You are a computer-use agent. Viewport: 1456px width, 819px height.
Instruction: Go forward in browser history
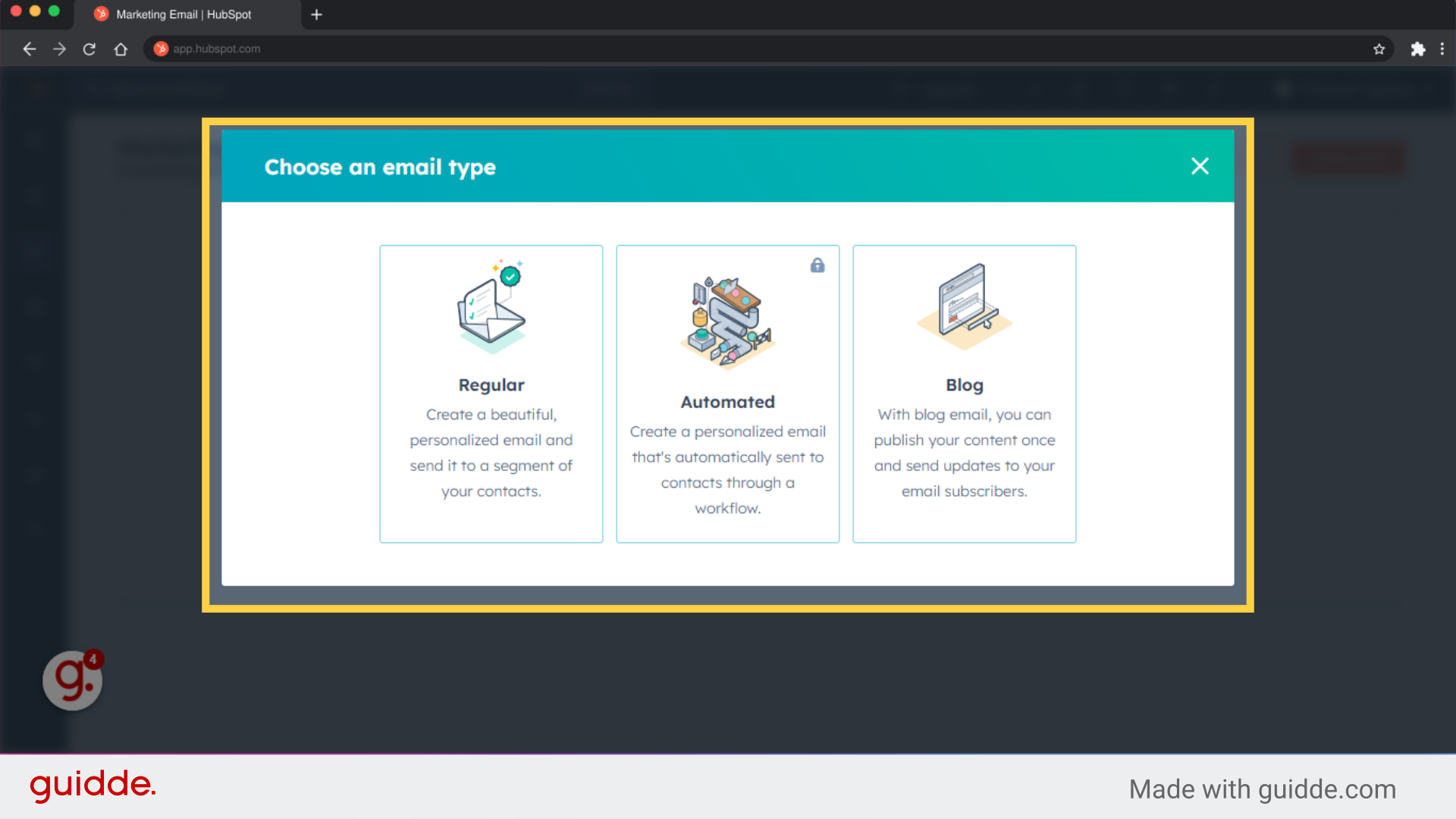click(x=59, y=49)
